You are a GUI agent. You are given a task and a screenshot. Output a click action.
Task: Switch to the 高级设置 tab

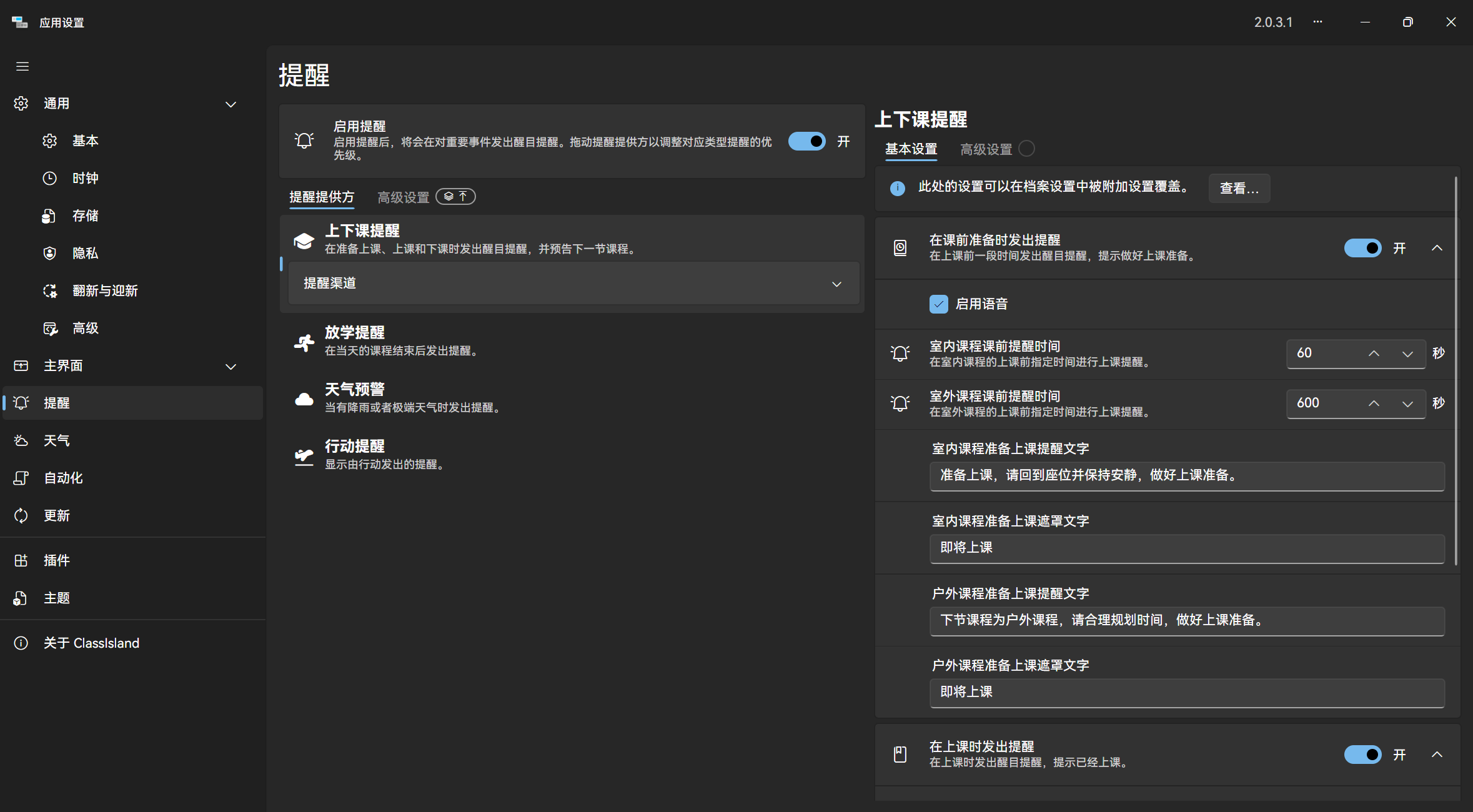point(986,149)
